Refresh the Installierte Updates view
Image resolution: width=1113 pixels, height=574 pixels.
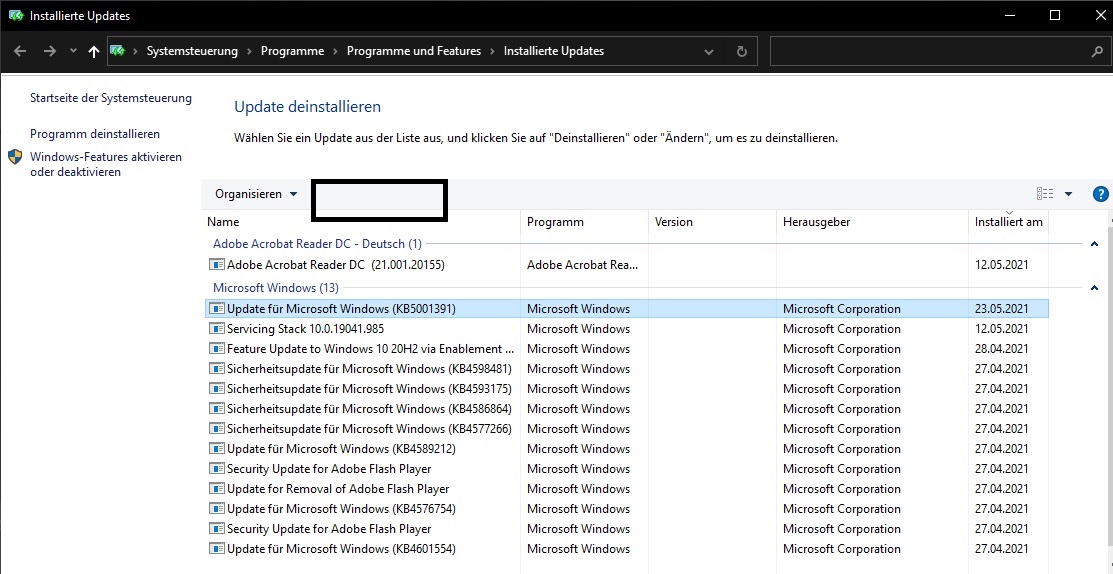point(742,51)
